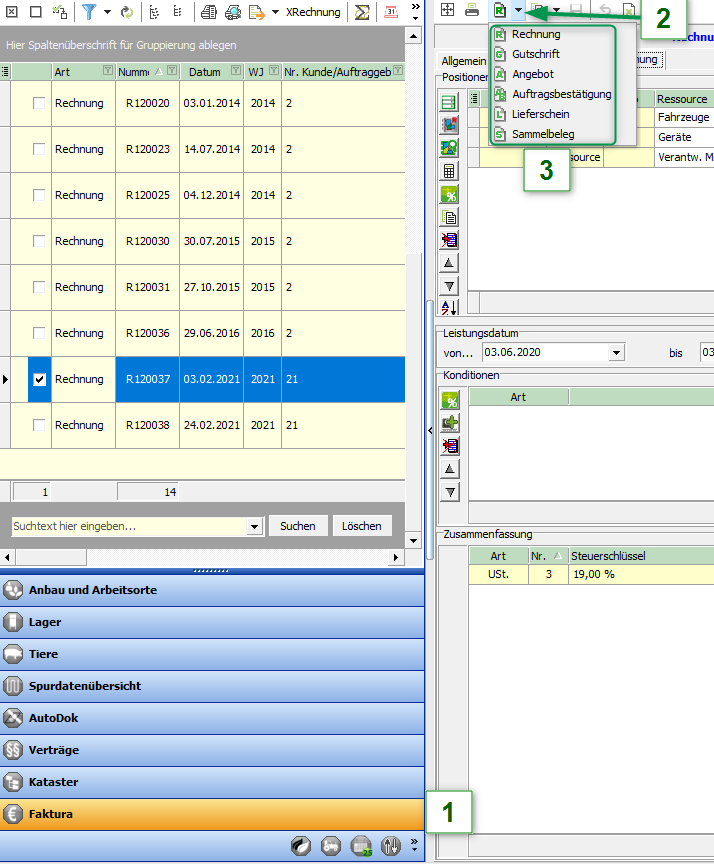Click the green refresh arrows icon
Viewport: 714px width, 864px height.
coord(127,12)
